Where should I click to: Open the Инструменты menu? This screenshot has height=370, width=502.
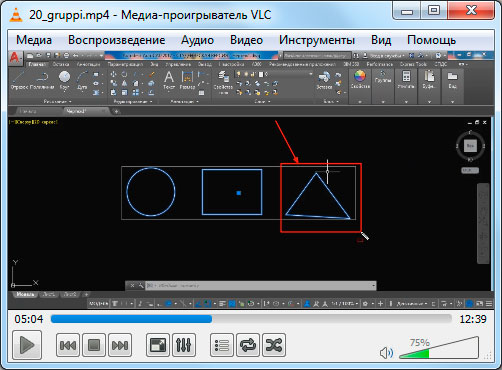click(317, 40)
